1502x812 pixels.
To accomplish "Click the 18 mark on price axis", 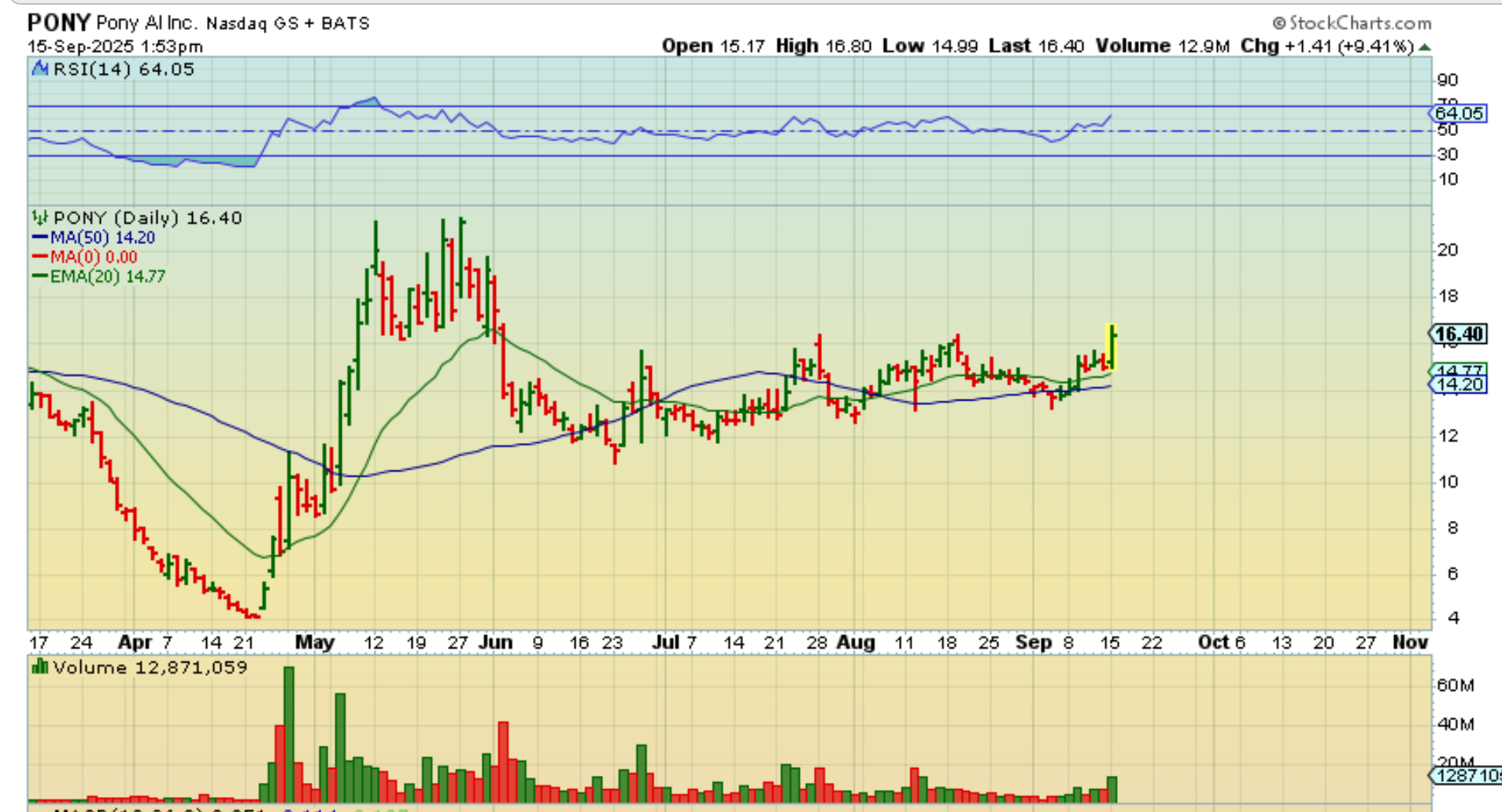I will click(1448, 296).
